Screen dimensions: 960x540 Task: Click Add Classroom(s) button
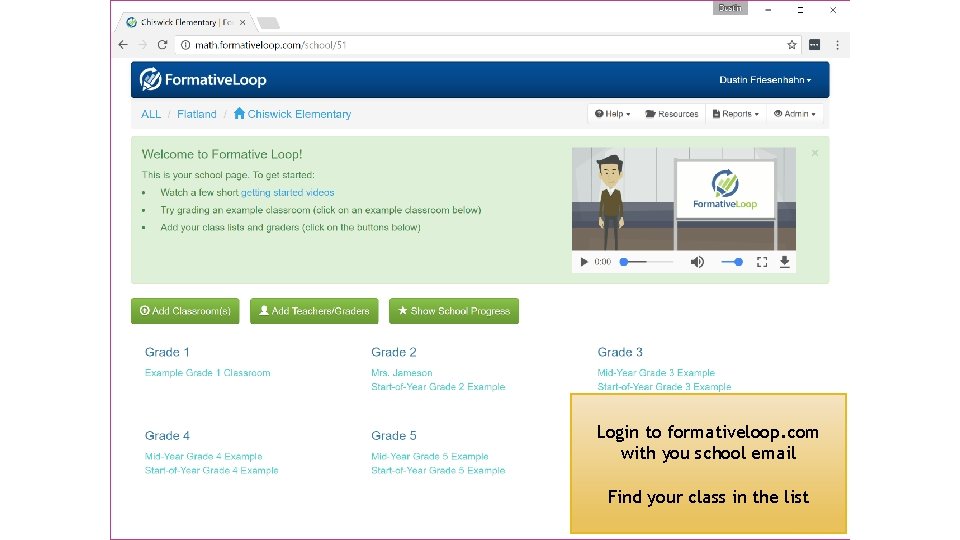(x=185, y=311)
